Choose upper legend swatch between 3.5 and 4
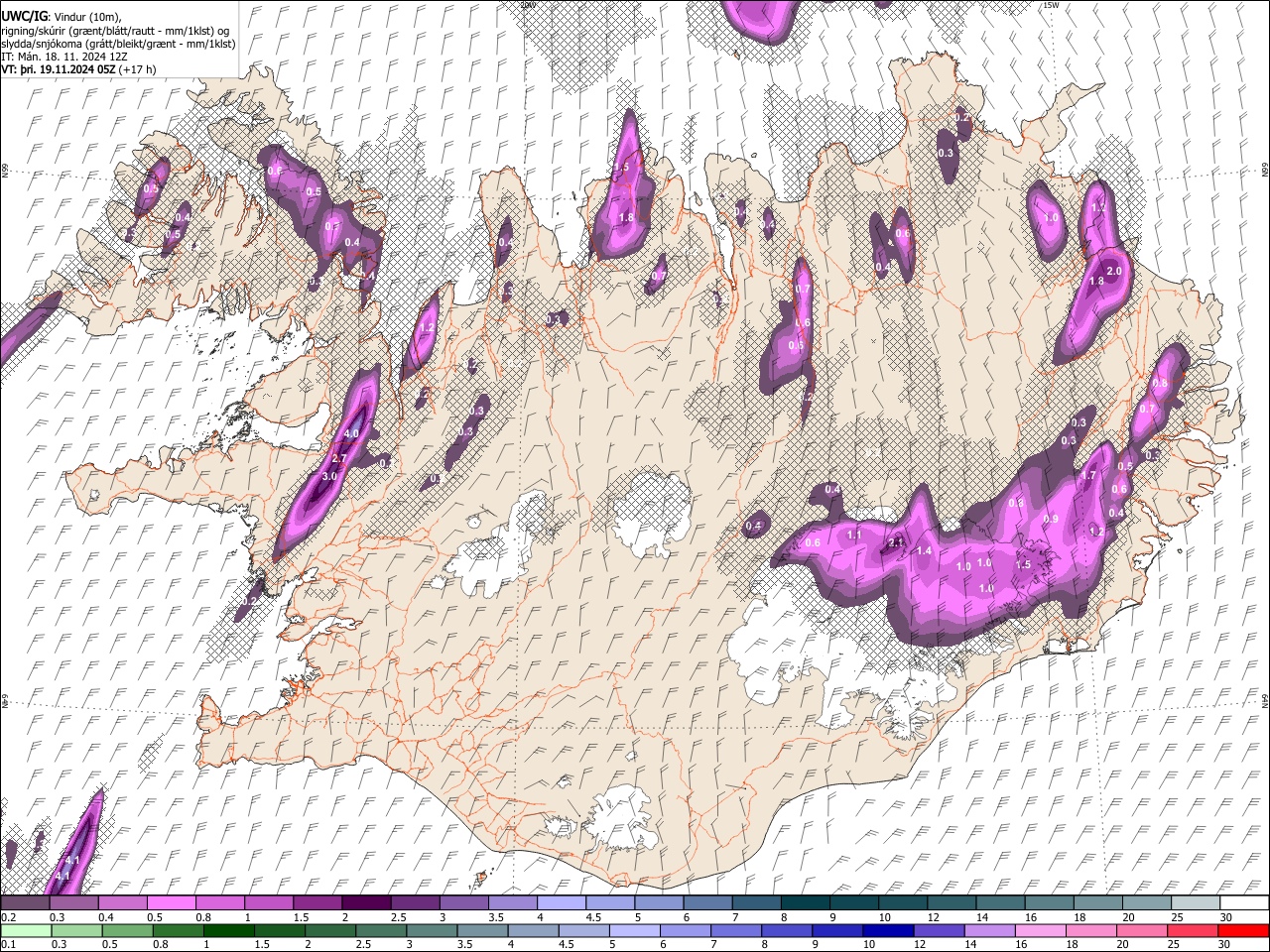 coord(512,903)
